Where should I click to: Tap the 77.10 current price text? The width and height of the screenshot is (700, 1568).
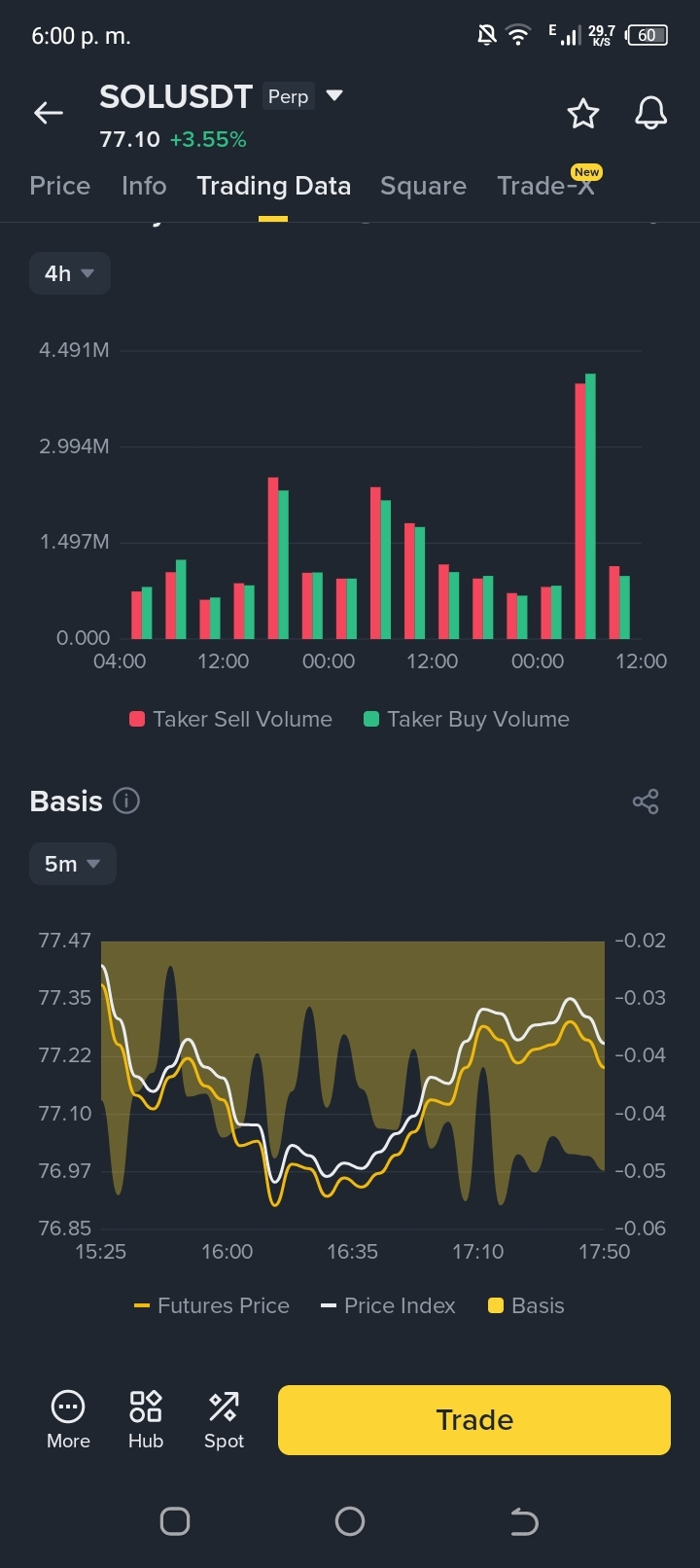click(x=129, y=139)
